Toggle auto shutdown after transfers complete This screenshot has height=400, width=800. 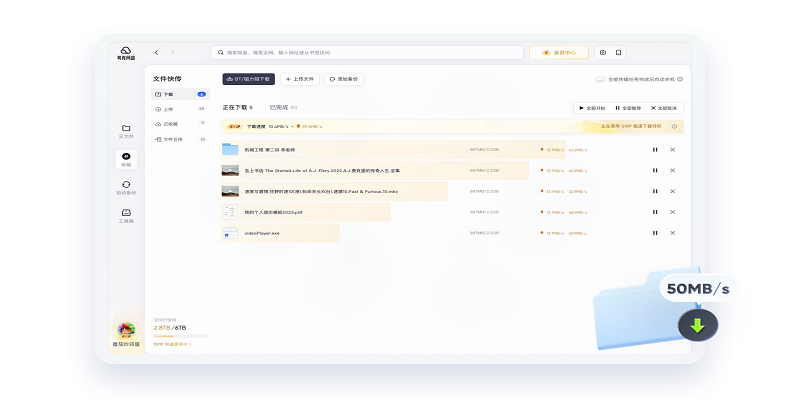point(600,79)
